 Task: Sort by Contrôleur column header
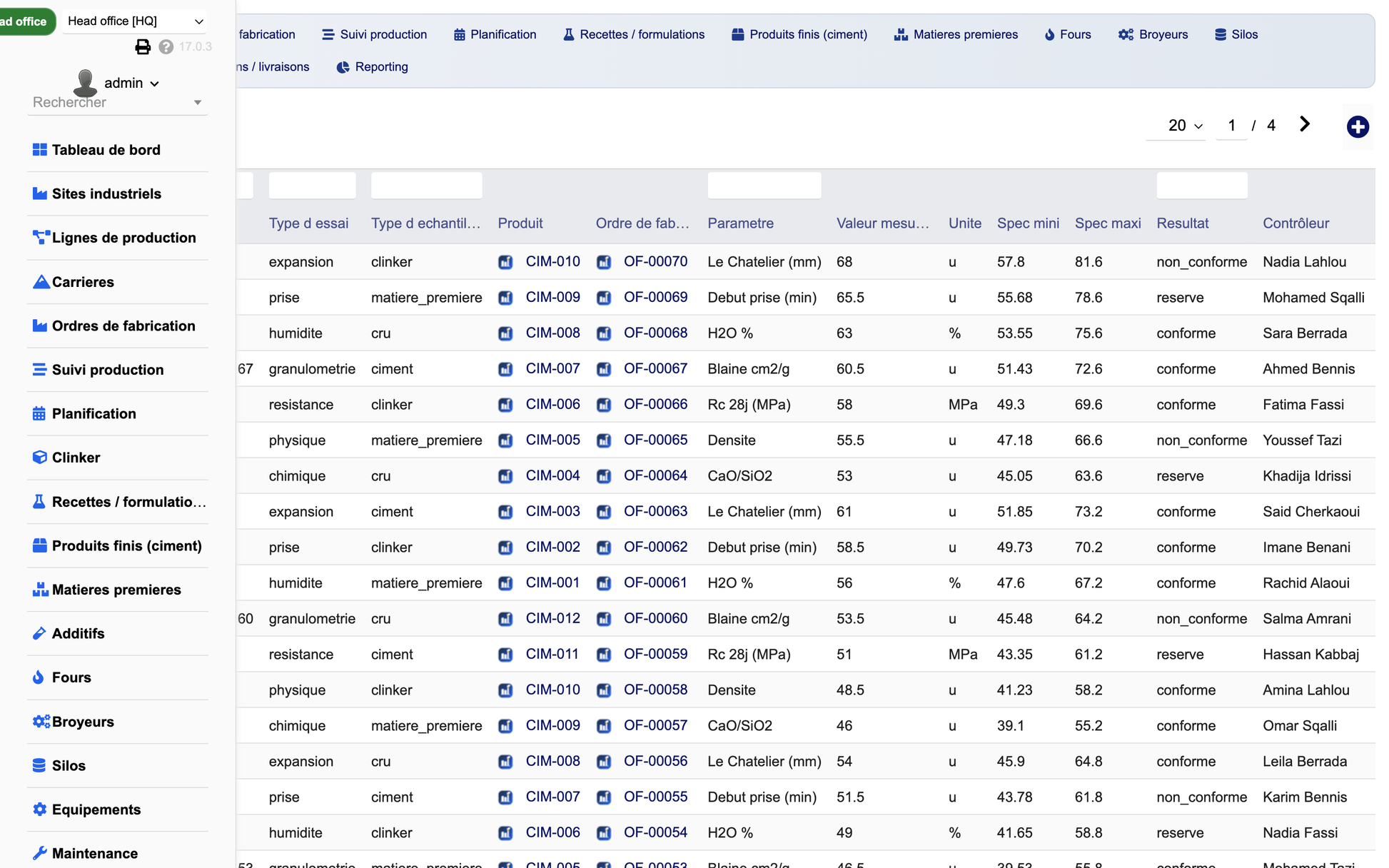point(1296,223)
